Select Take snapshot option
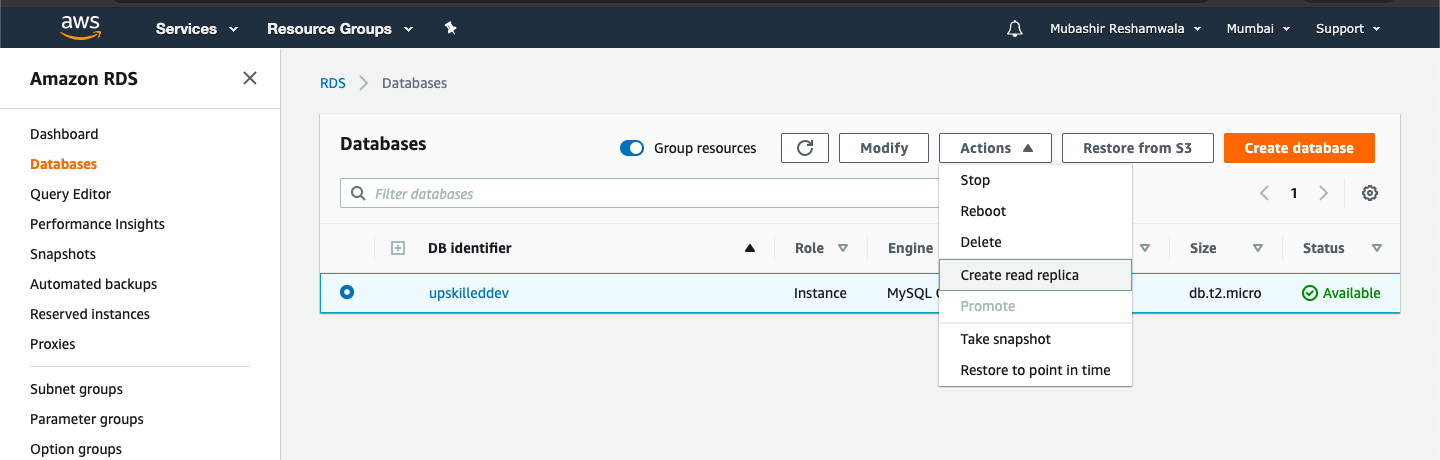Viewport: 1440px width, 460px height. [x=1035, y=339]
